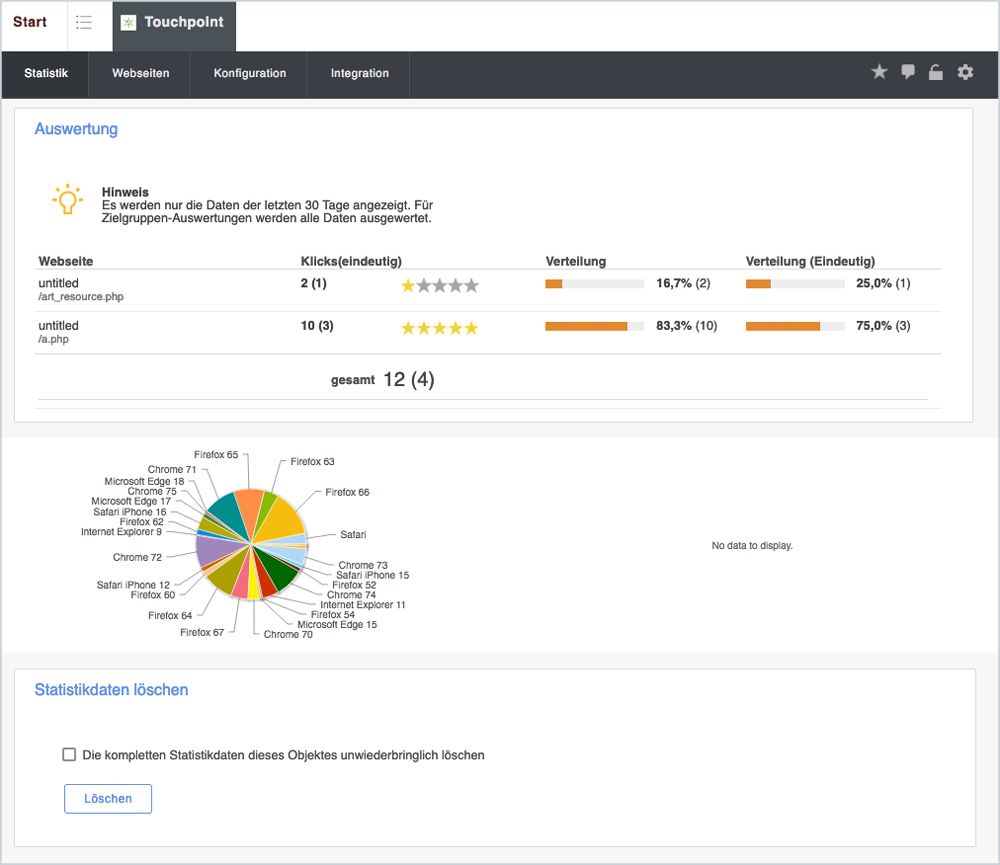Viewport: 1000px width, 865px height.
Task: Click the 25,0% Verteilung (Eindeutig) bar
Action: point(795,284)
